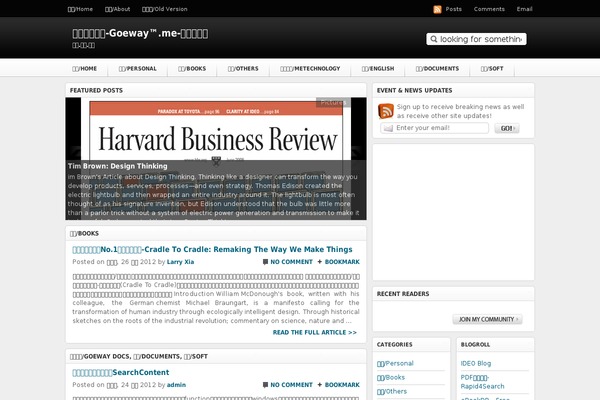Open the Posts feed link
Image resolution: width=600 pixels, height=400 pixels.
click(453, 9)
